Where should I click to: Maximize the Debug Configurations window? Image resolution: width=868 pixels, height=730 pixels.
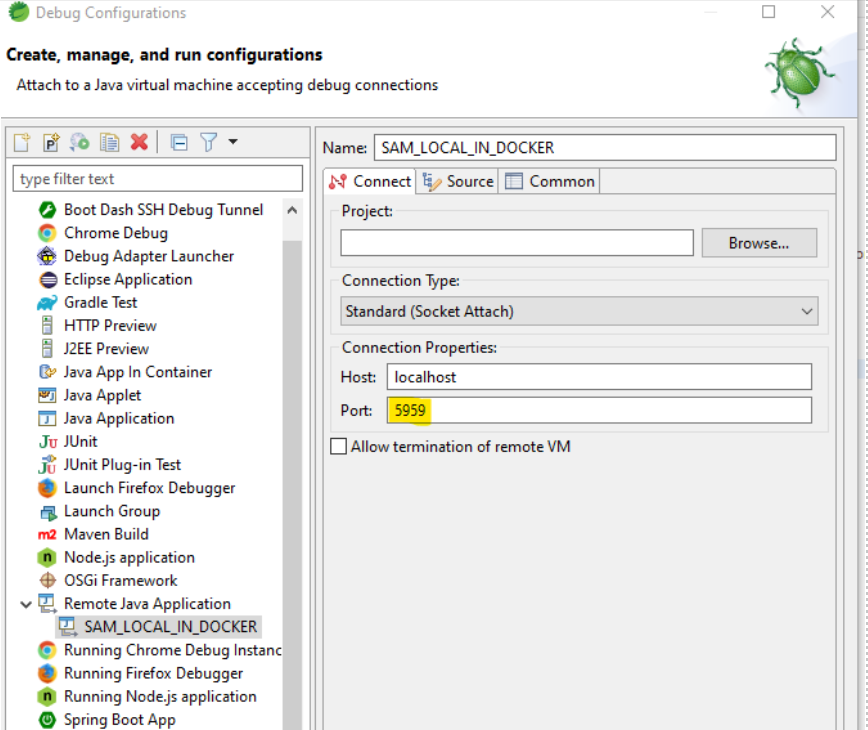[768, 12]
